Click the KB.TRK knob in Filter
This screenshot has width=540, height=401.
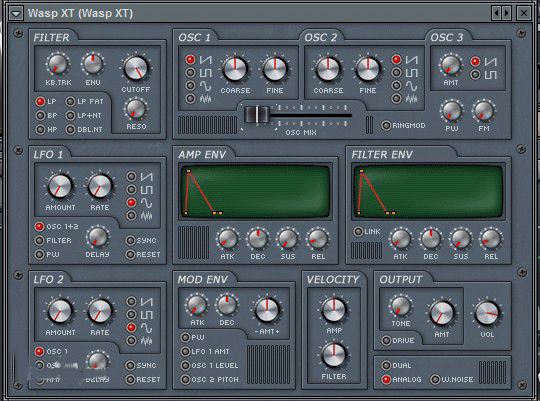pyautogui.click(x=58, y=64)
